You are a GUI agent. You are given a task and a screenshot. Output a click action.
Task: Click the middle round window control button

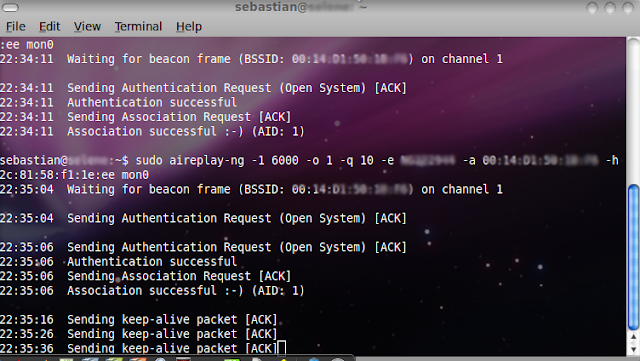pyautogui.click(x=610, y=7)
